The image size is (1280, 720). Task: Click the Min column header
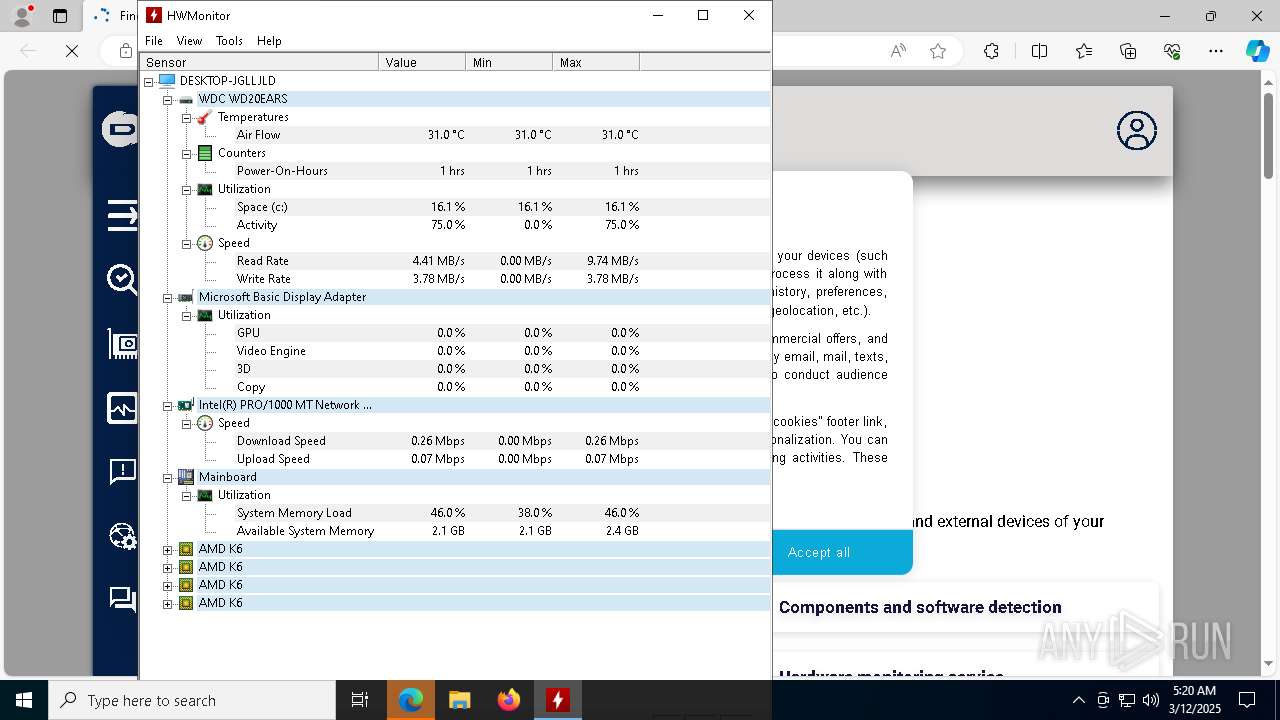[x=509, y=62]
